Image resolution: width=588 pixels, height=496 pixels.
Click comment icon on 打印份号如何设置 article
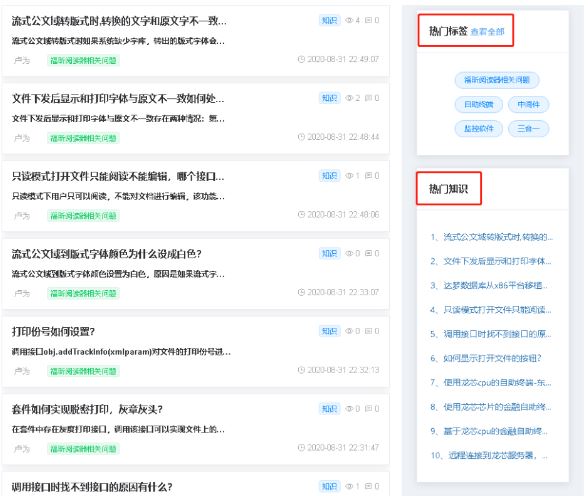coord(369,331)
